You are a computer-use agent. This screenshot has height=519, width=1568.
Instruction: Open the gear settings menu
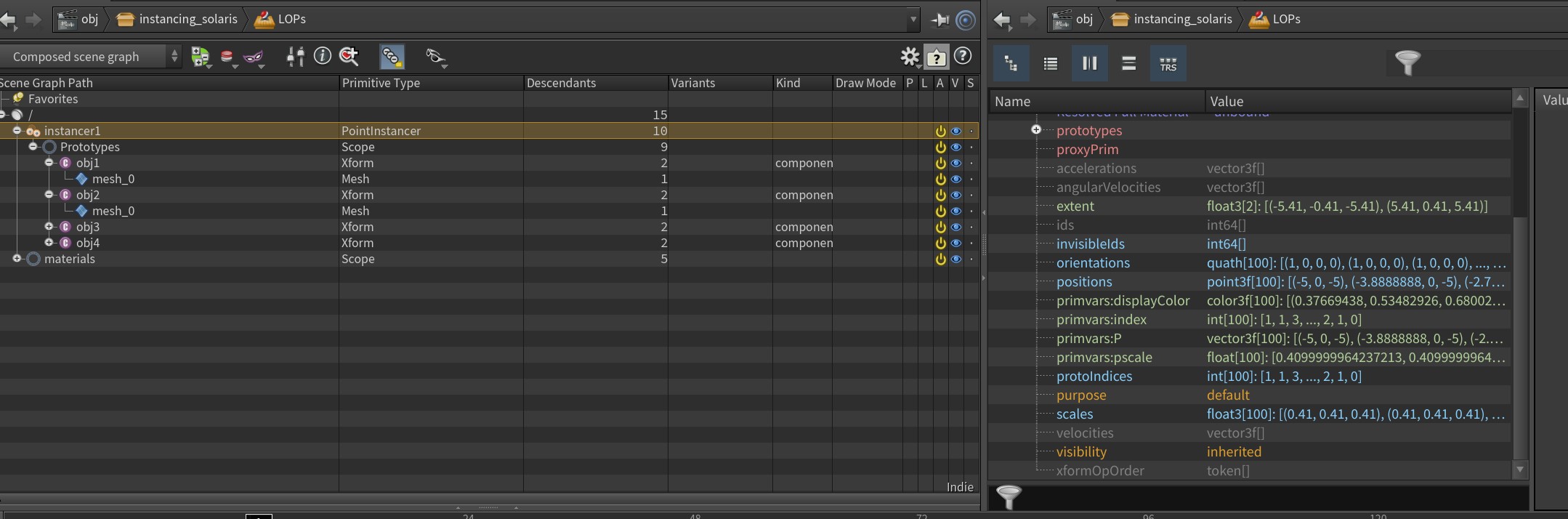[910, 56]
